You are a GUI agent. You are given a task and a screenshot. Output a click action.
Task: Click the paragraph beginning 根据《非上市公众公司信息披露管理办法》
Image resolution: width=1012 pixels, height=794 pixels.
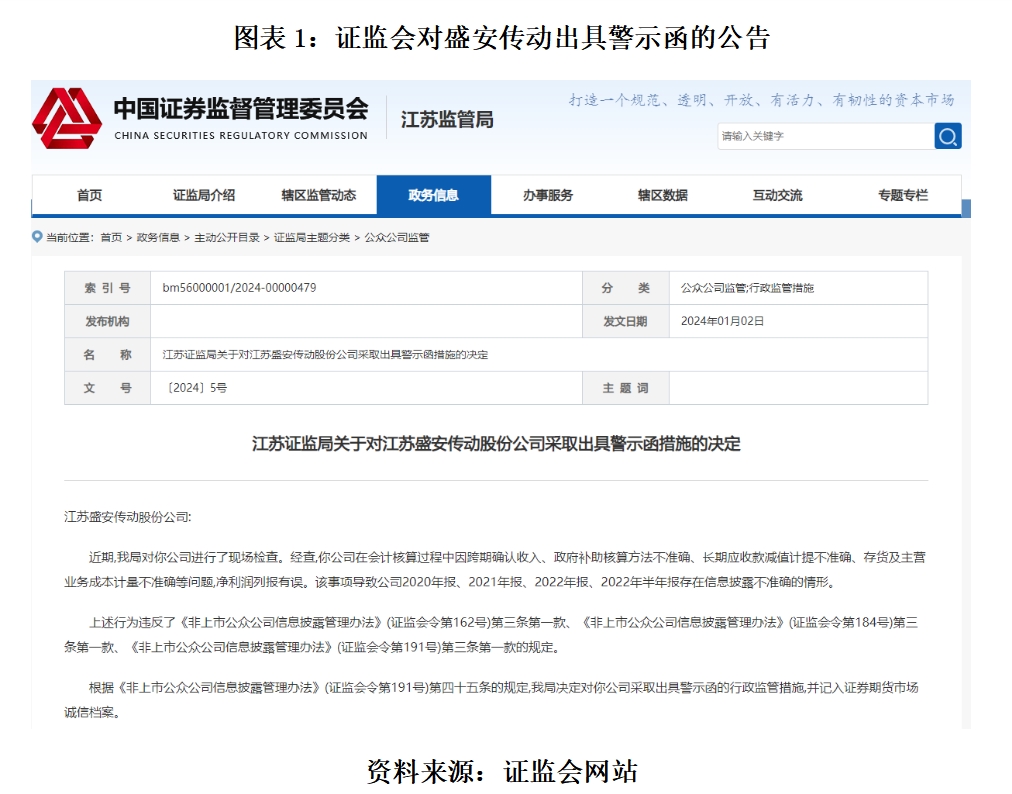pos(491,700)
